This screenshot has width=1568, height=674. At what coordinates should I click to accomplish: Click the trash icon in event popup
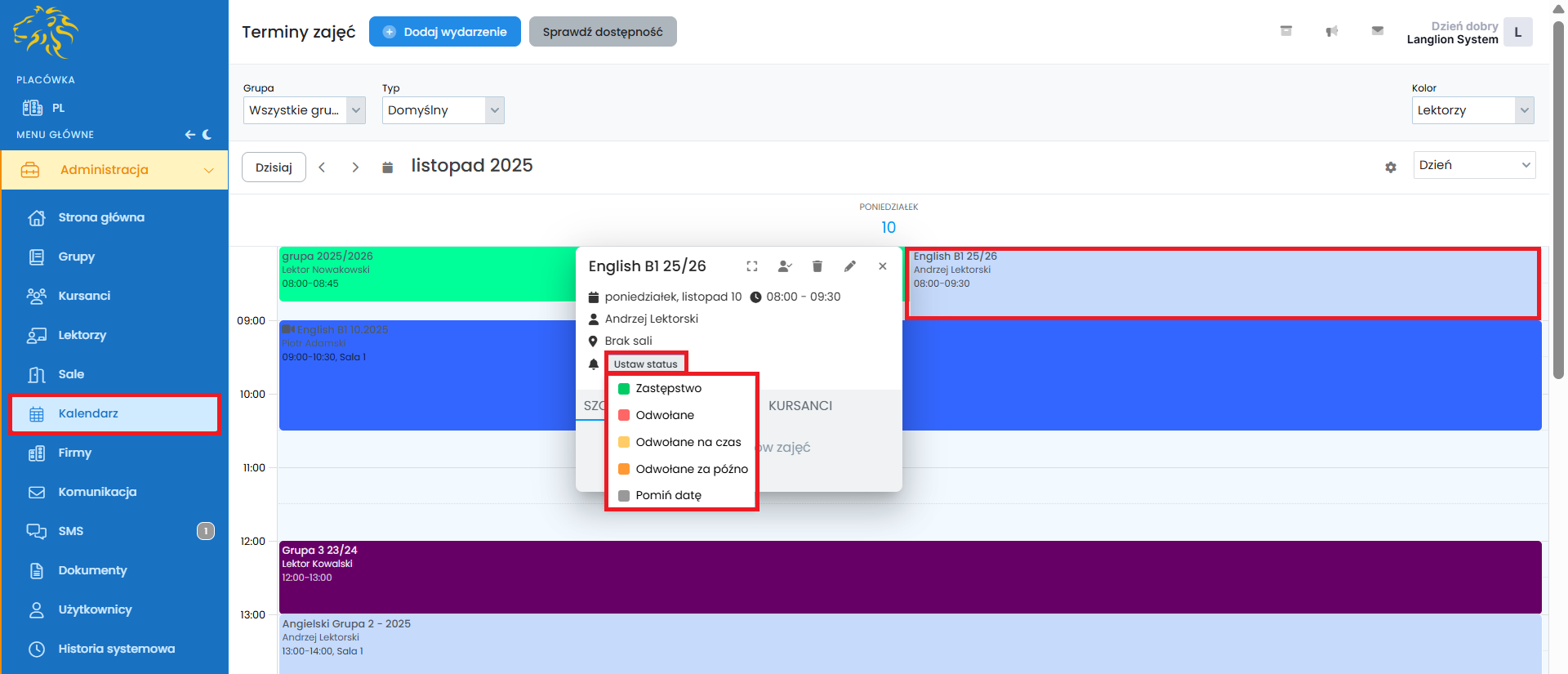pos(817,266)
